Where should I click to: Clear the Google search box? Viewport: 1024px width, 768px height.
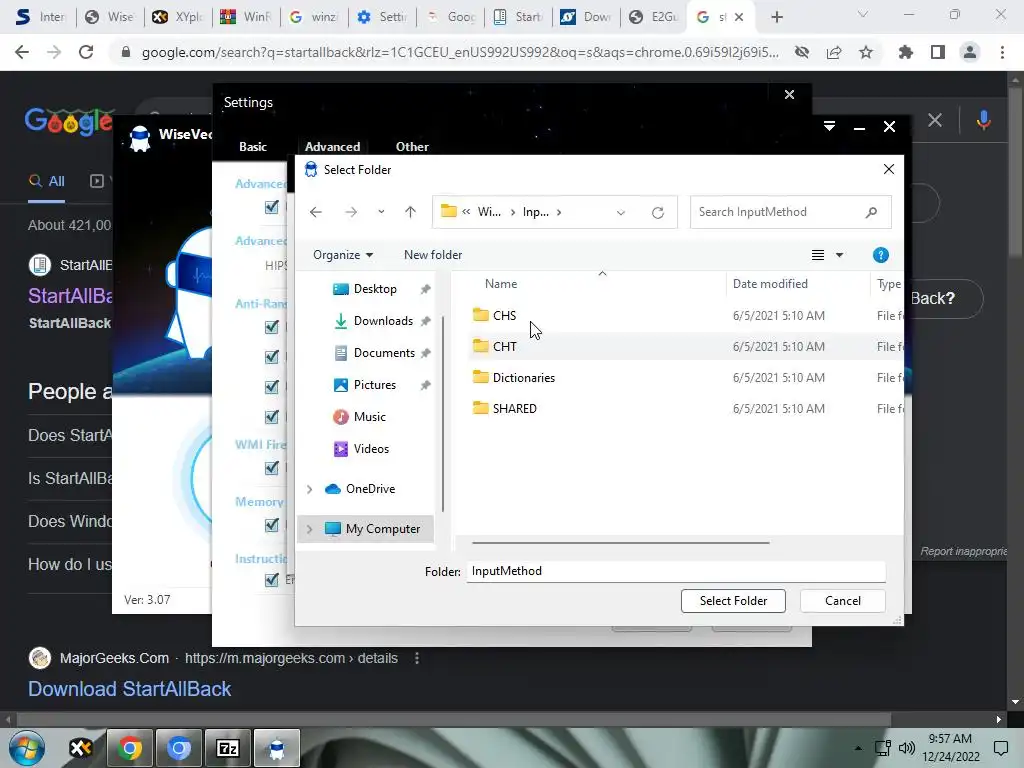pos(935,120)
